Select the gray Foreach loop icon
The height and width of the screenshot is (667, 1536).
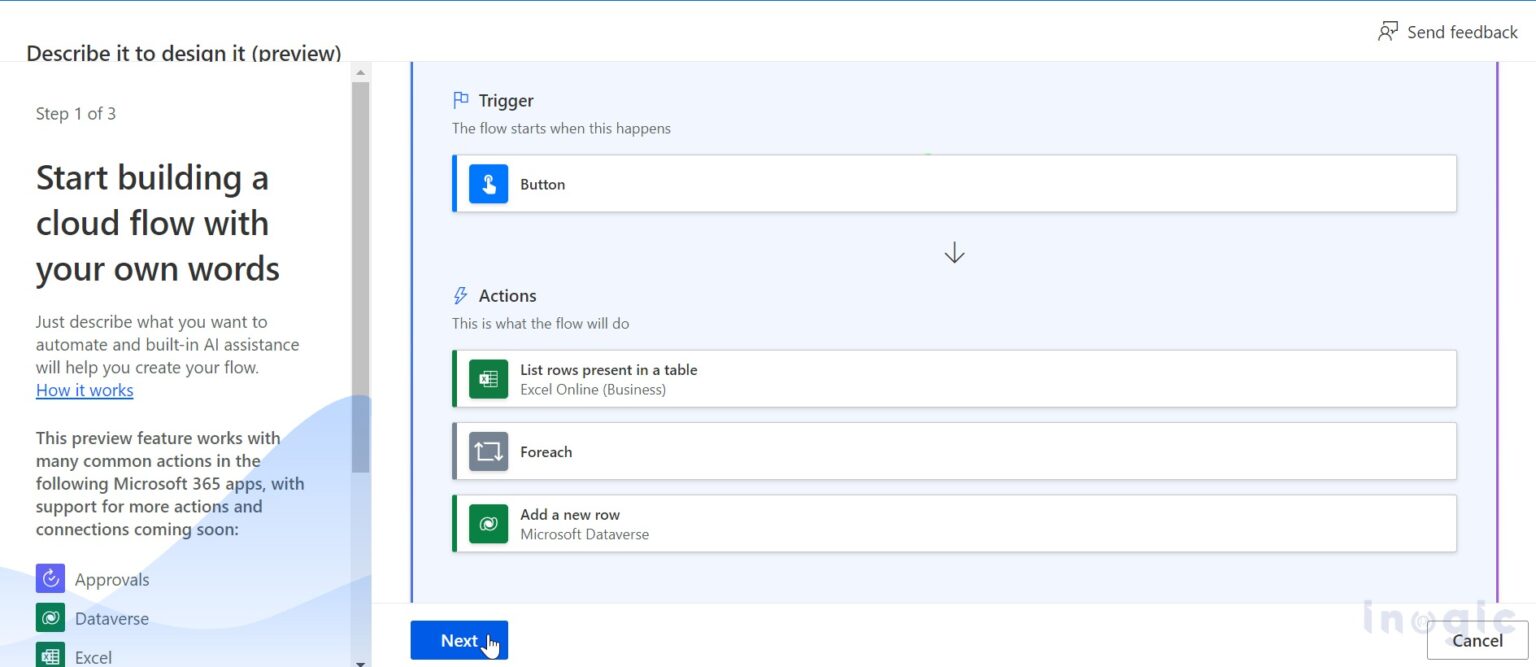point(488,452)
